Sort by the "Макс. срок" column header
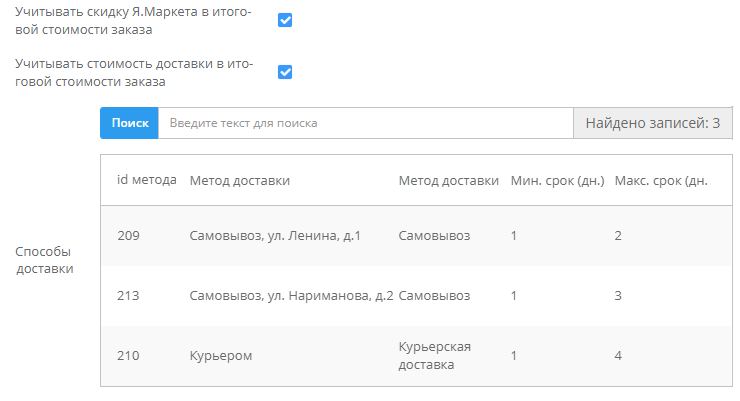The width and height of the screenshot is (740, 401). point(661,180)
